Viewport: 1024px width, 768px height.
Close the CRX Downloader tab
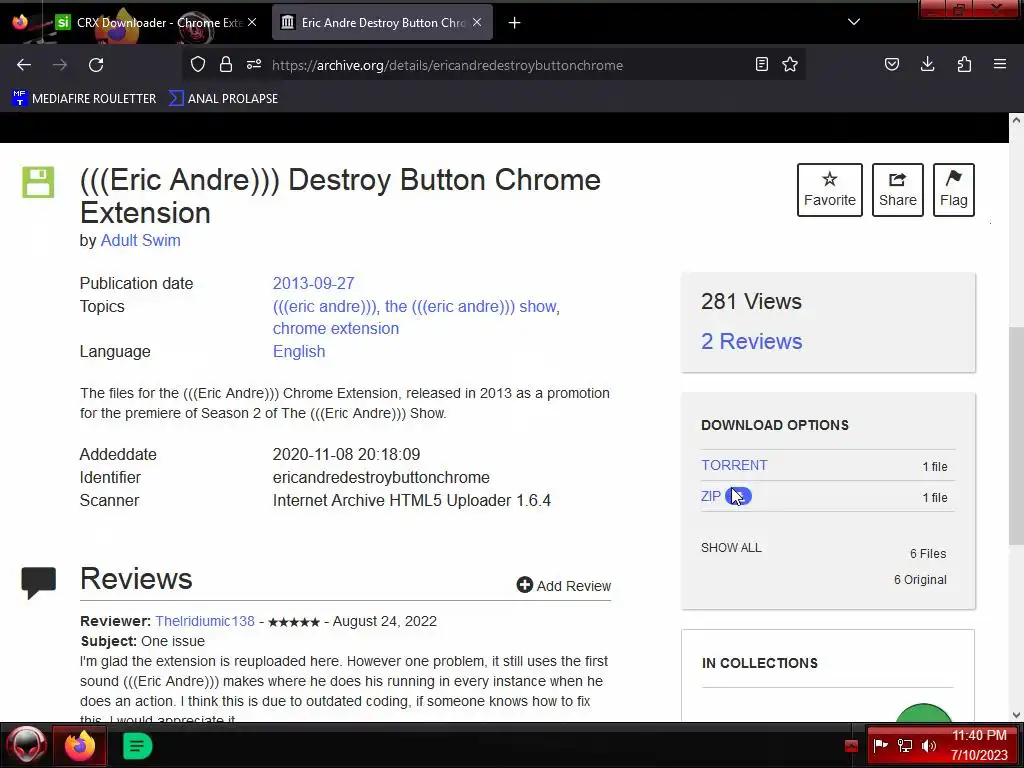click(x=252, y=22)
